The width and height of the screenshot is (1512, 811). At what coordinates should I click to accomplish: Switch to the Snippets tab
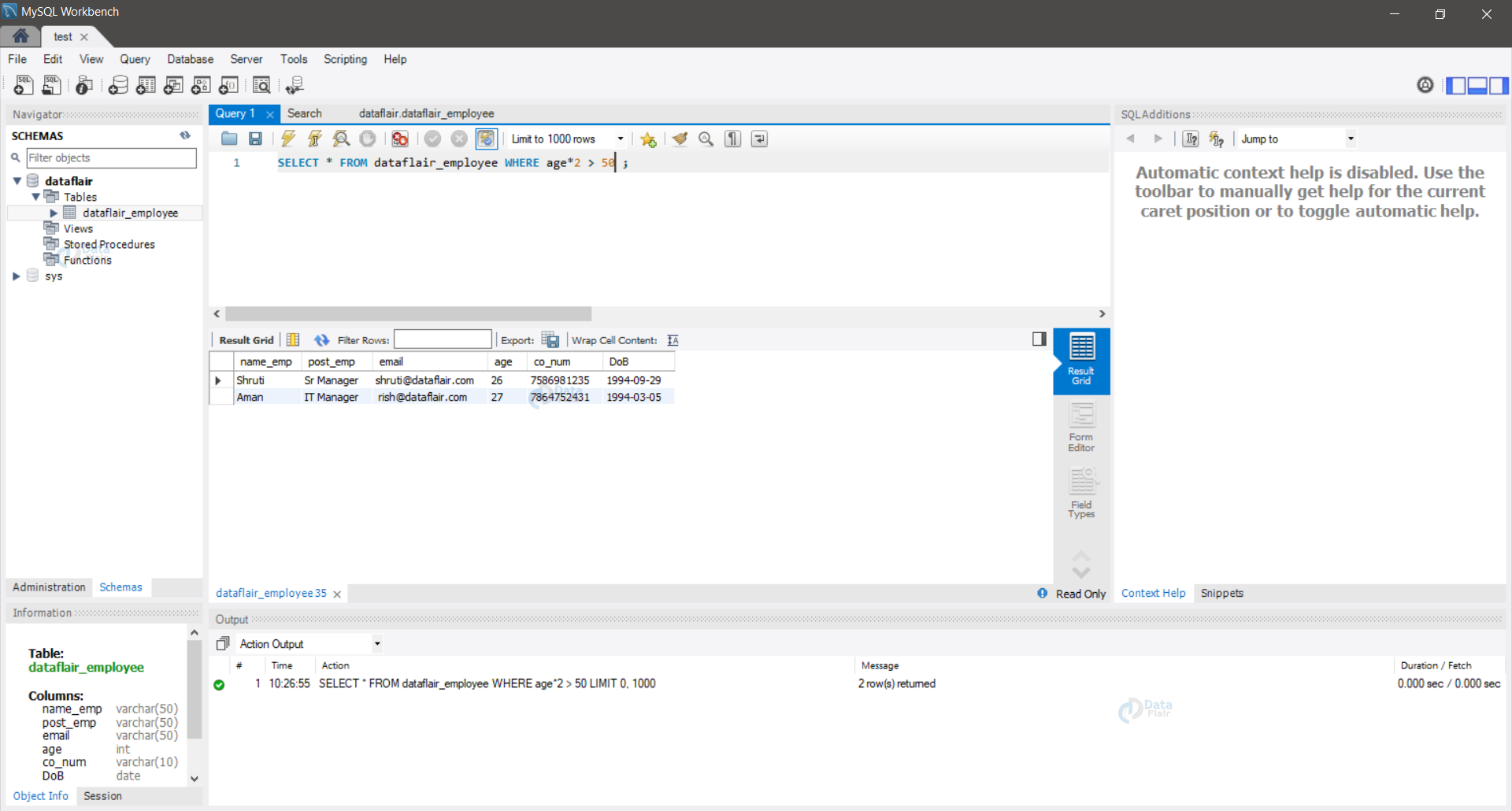click(1221, 594)
